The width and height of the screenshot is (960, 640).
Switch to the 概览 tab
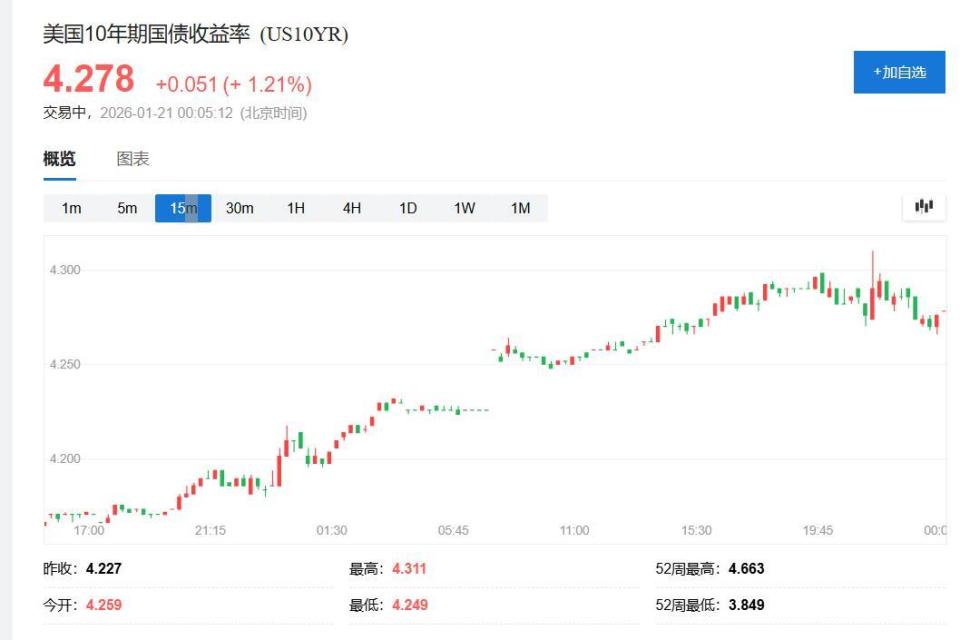[57, 160]
